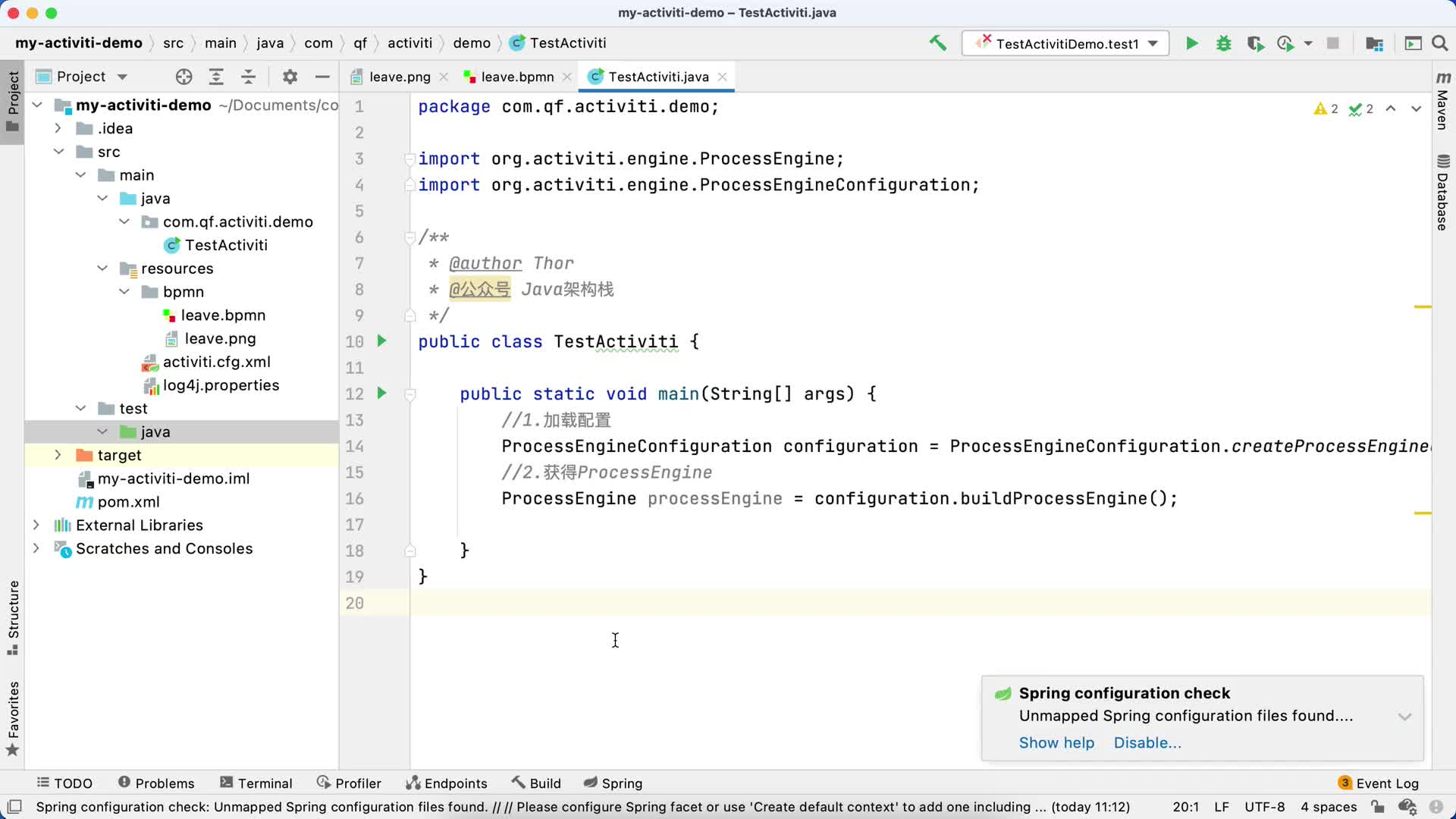Open the Profile run icon
The width and height of the screenshot is (1456, 819).
(1285, 43)
